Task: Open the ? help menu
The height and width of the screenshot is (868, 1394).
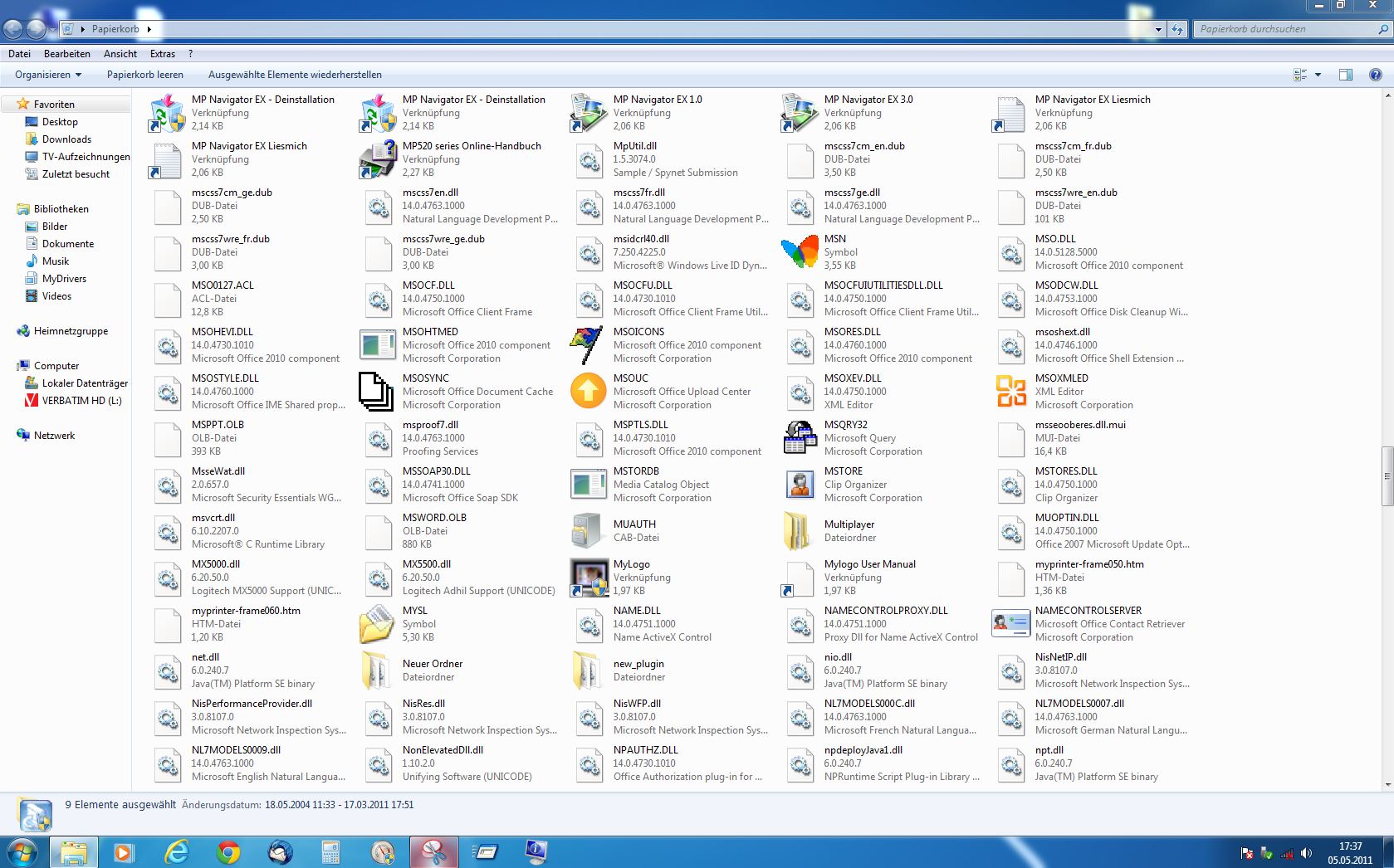Action: (190, 54)
